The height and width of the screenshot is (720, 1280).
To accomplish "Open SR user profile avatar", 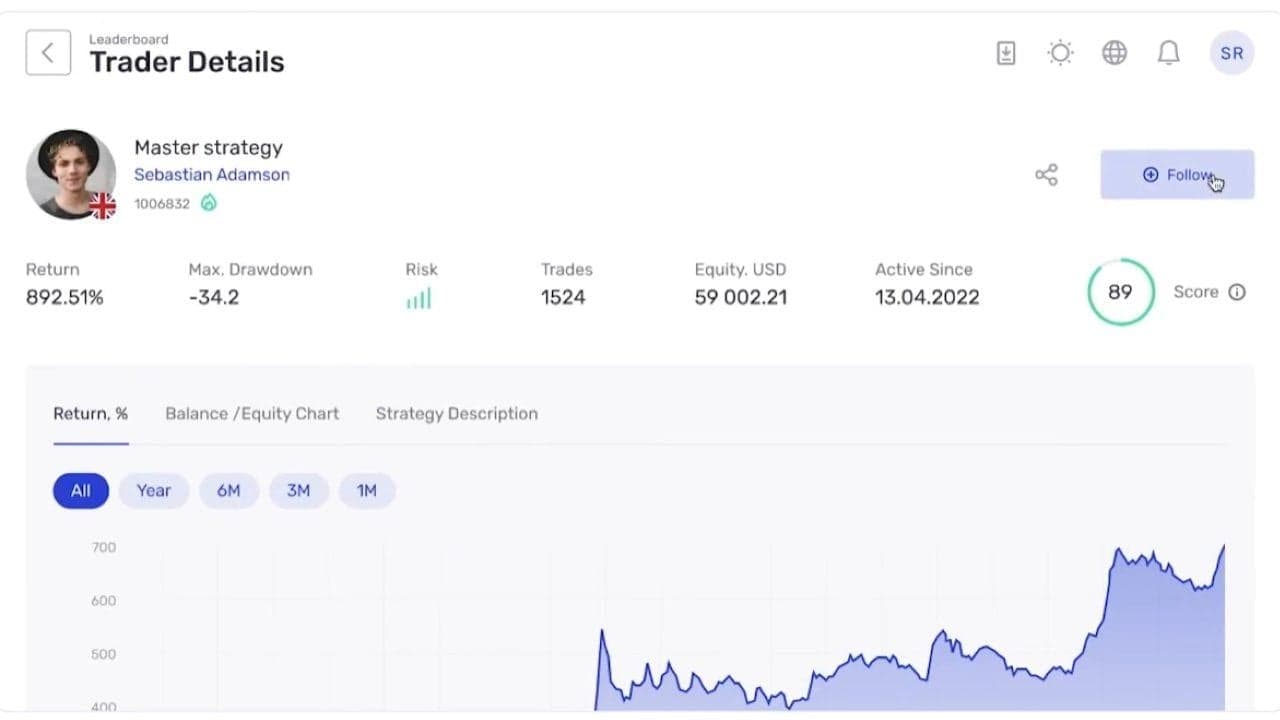I will pyautogui.click(x=1231, y=53).
